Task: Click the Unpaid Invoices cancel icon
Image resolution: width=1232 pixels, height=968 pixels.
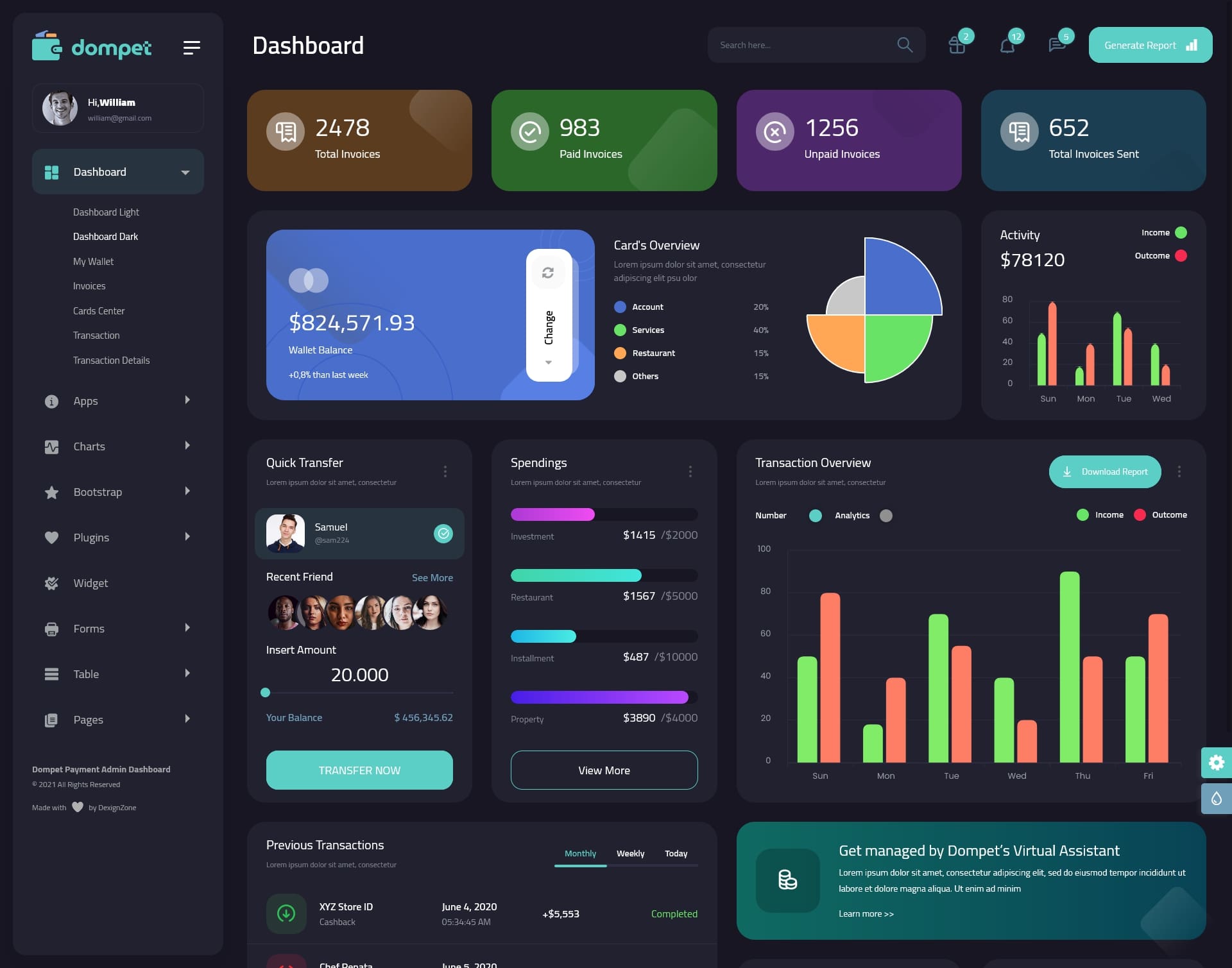Action: [x=775, y=131]
